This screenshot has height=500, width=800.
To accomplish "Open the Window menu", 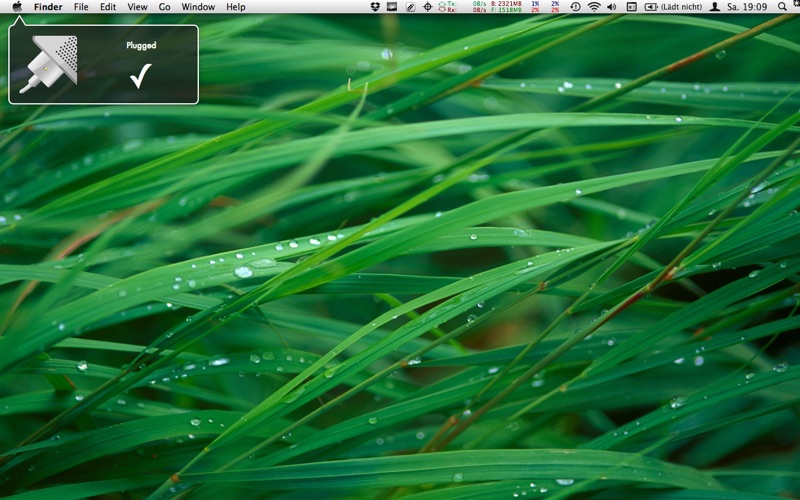I will click(198, 7).
